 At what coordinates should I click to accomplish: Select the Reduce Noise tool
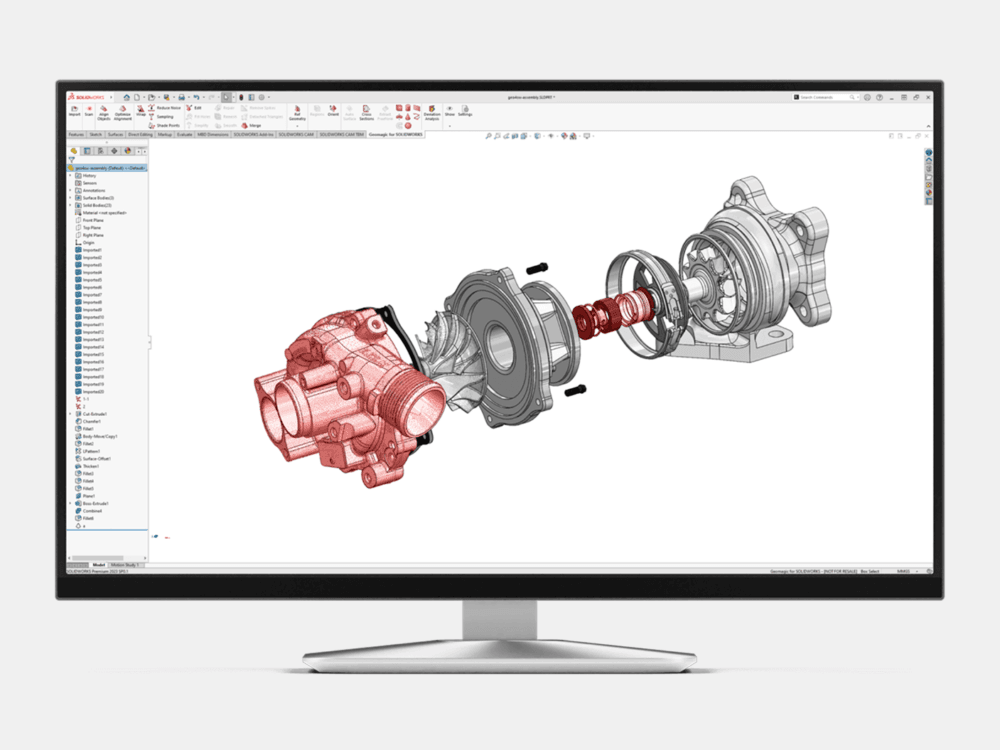[x=167, y=107]
